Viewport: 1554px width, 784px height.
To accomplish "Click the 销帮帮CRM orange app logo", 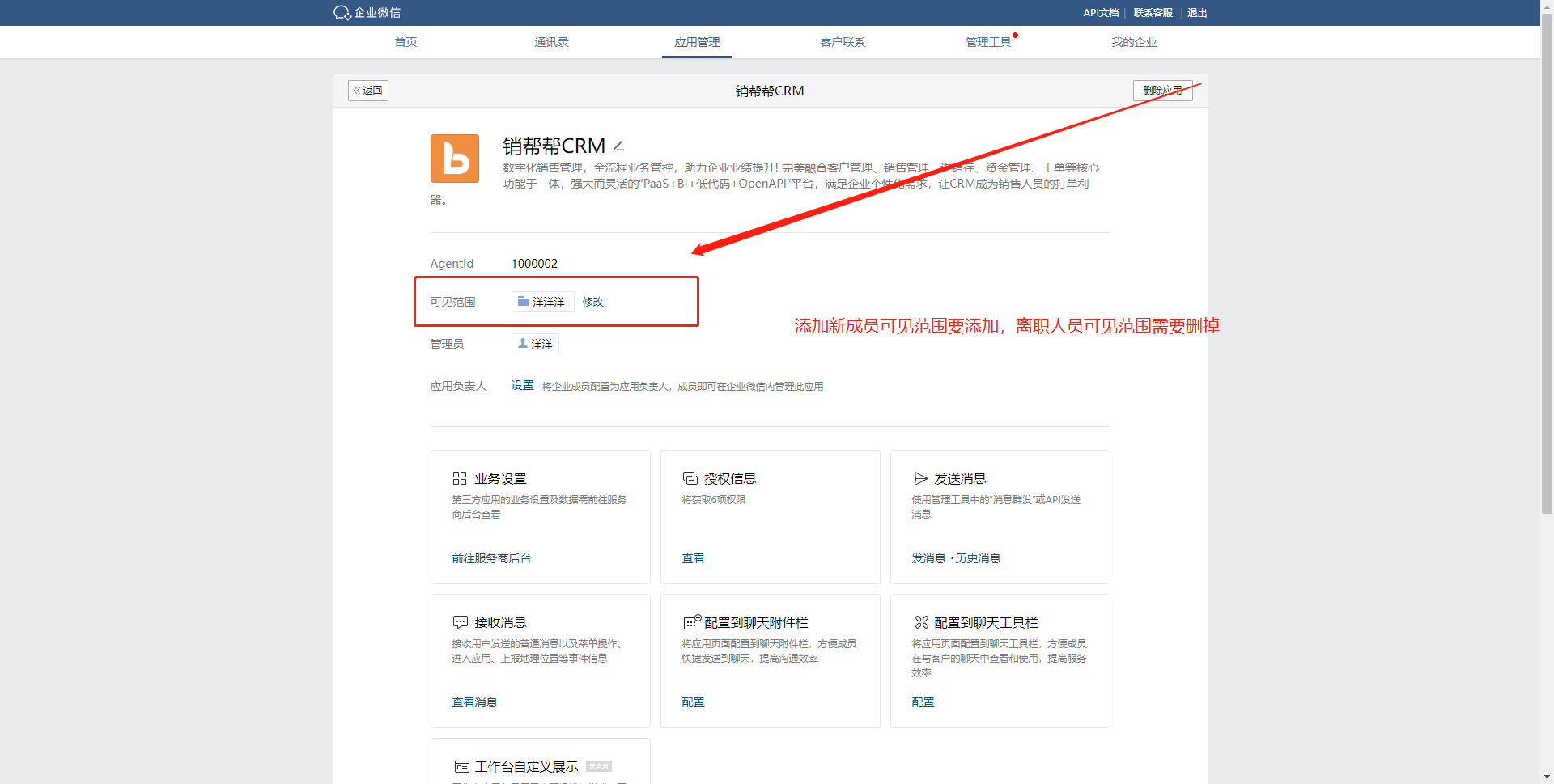I will tap(455, 159).
